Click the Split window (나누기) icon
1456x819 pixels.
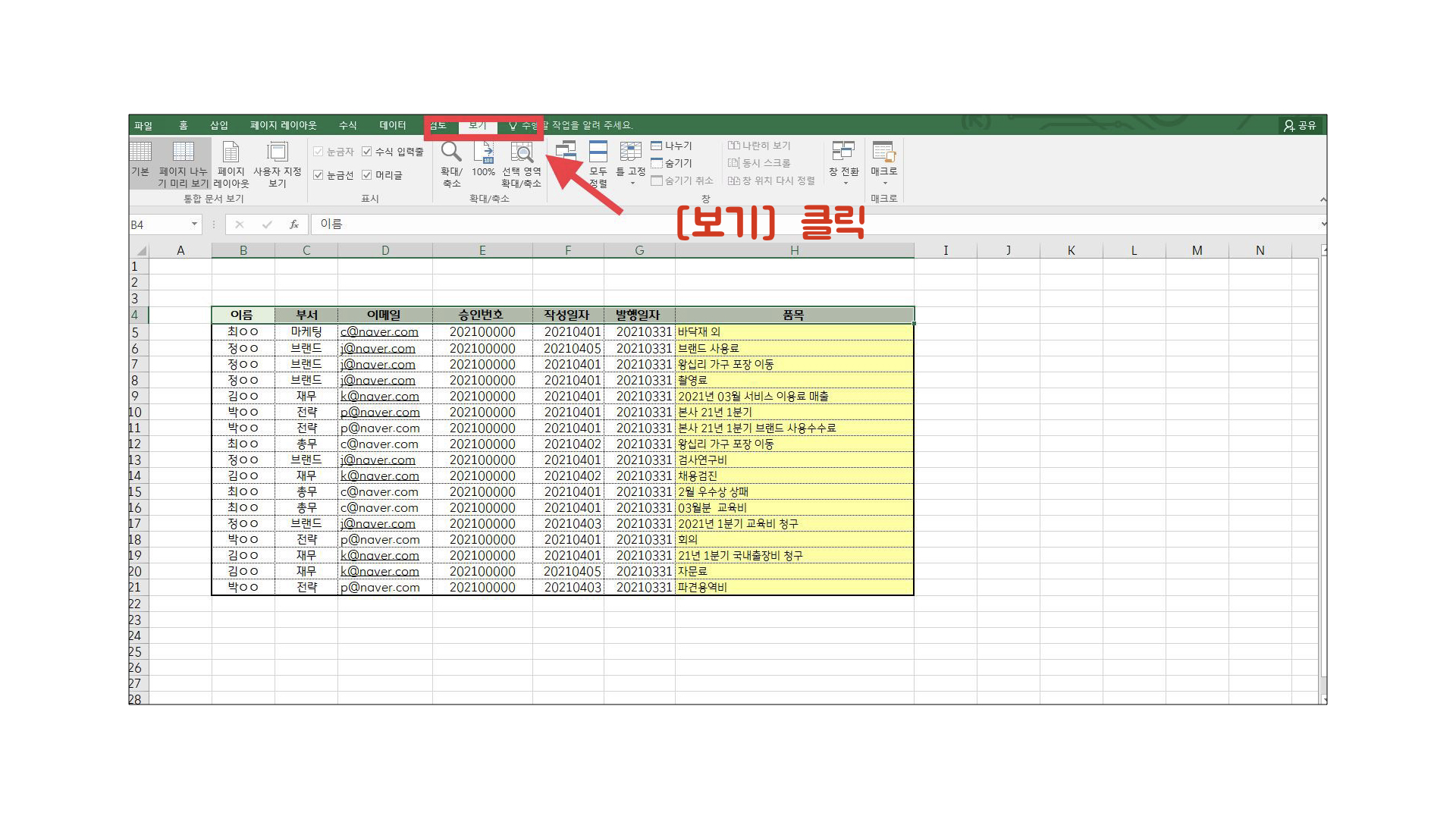[657, 146]
